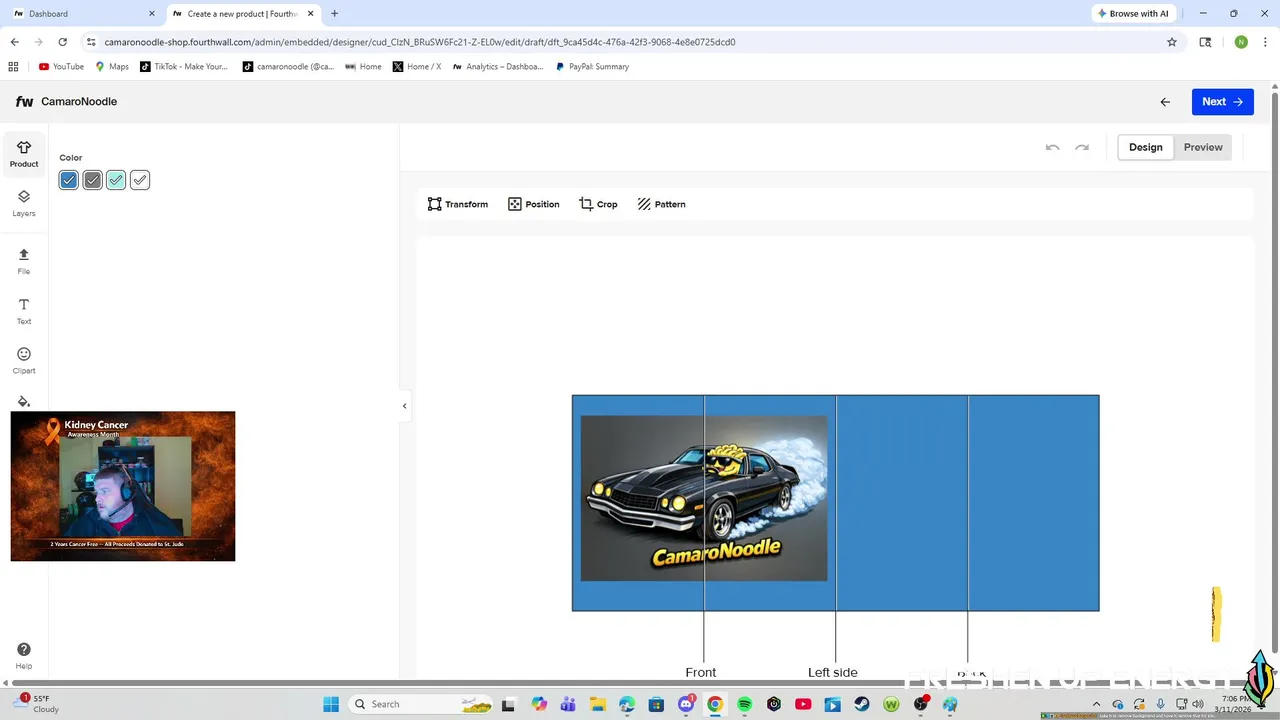Open the Product panel in sidebar
This screenshot has height=720, width=1280.
coord(24,154)
